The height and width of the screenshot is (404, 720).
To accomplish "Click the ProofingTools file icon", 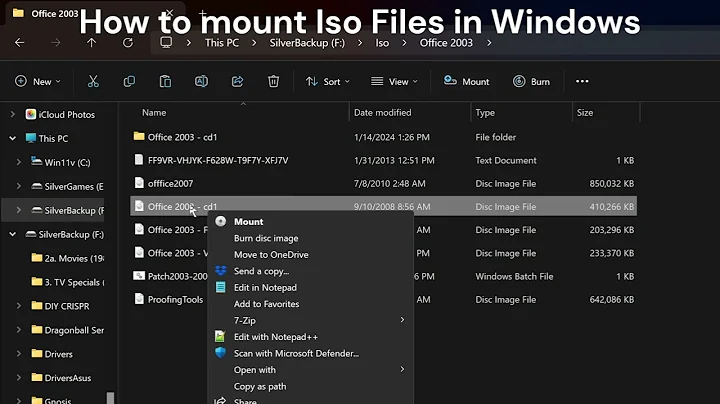I will [139, 299].
